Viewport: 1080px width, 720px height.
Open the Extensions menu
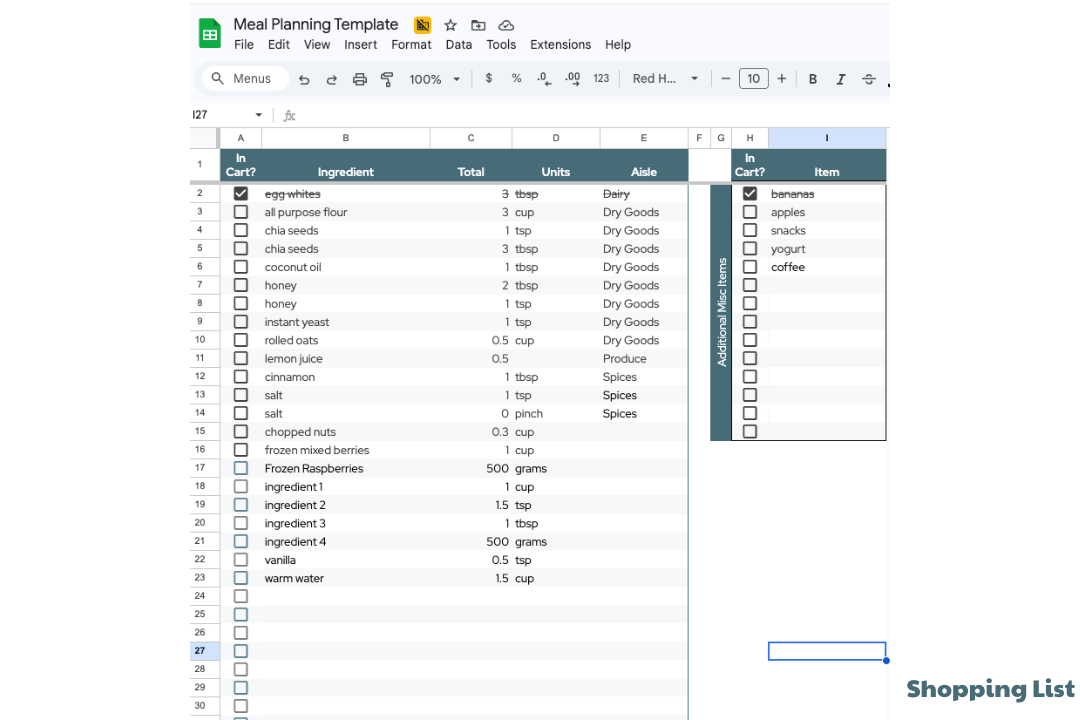tap(561, 45)
